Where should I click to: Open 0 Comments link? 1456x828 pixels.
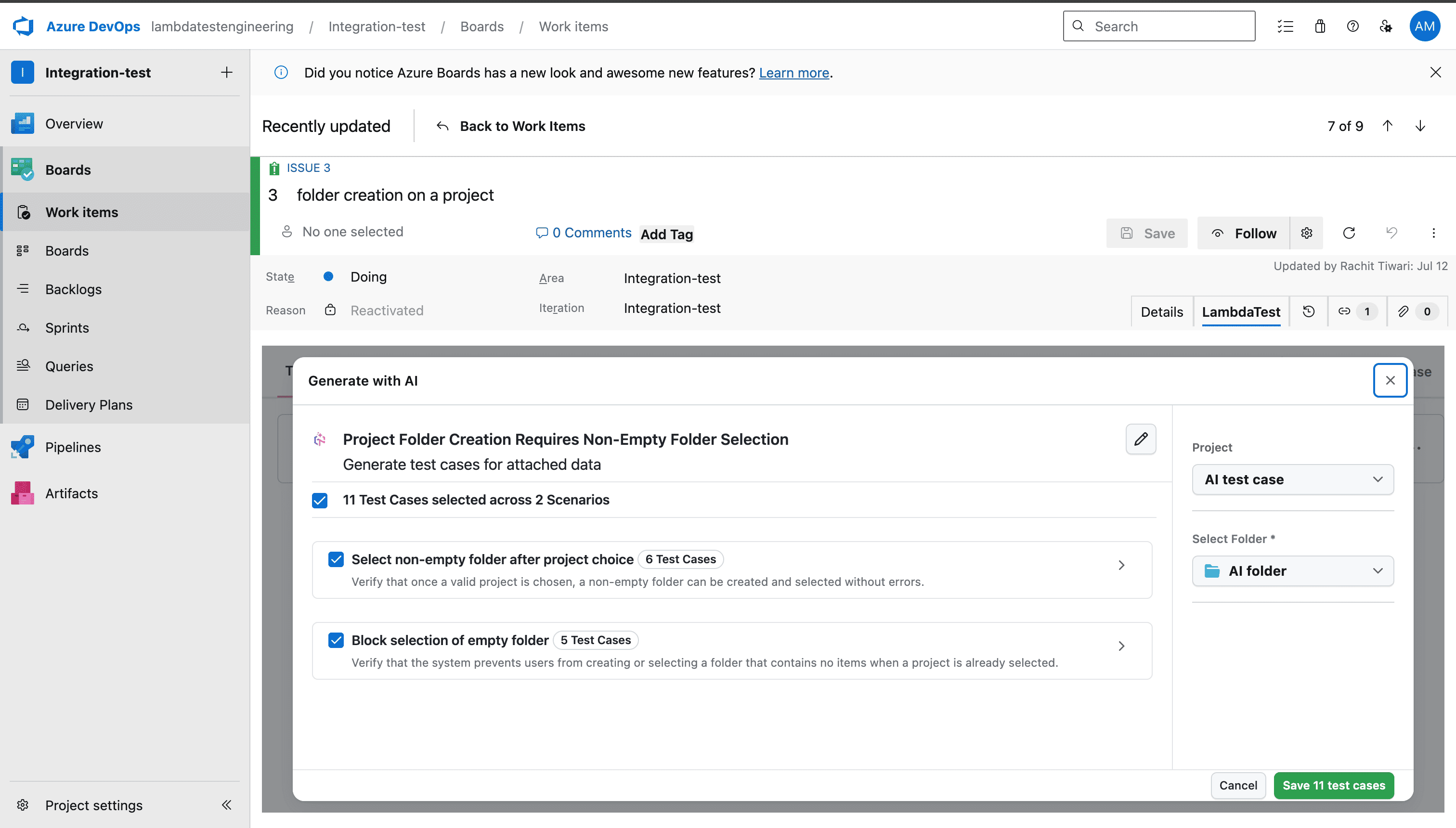(584, 233)
